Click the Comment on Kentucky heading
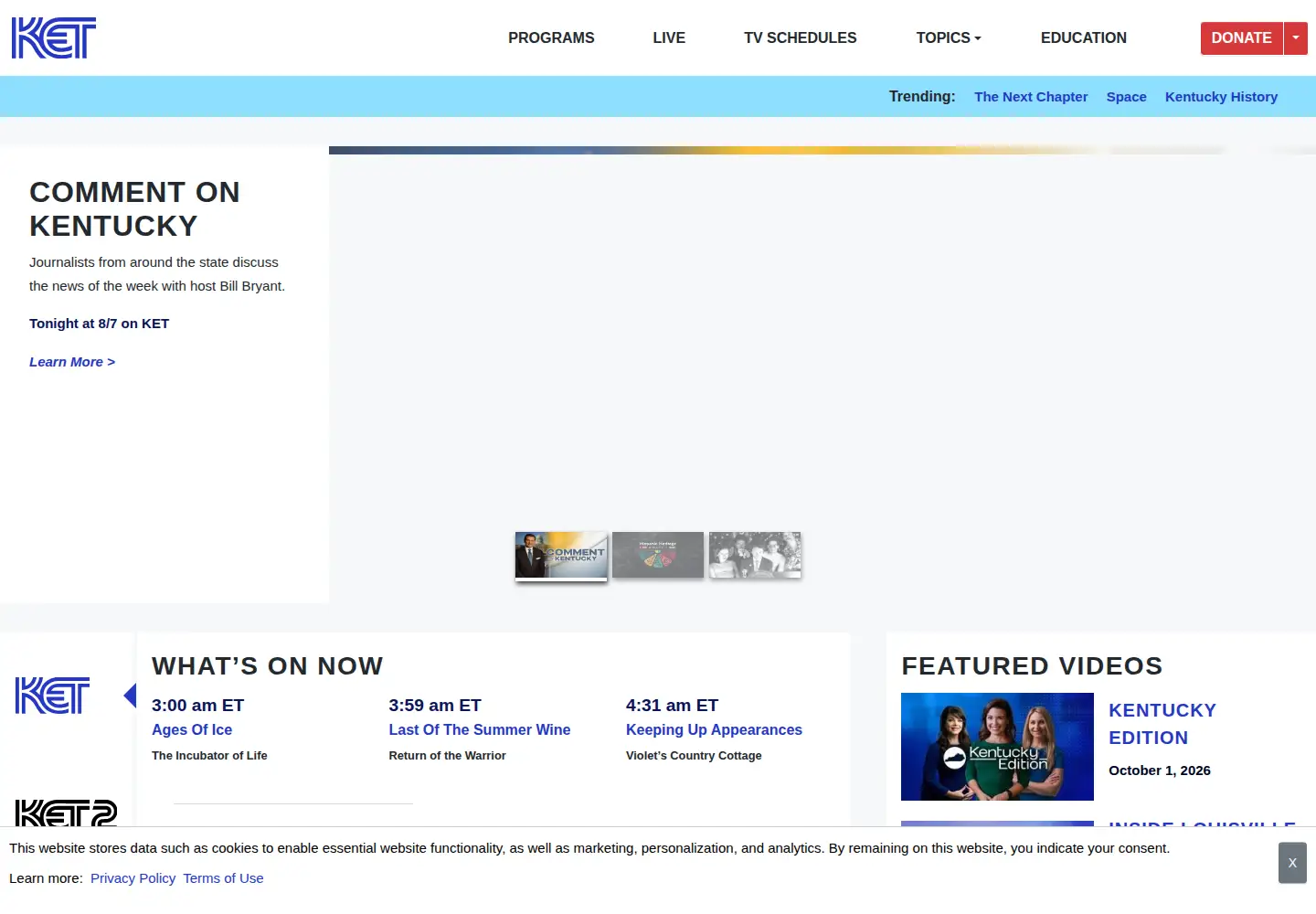Screen dimensions: 1316x914 point(134,208)
